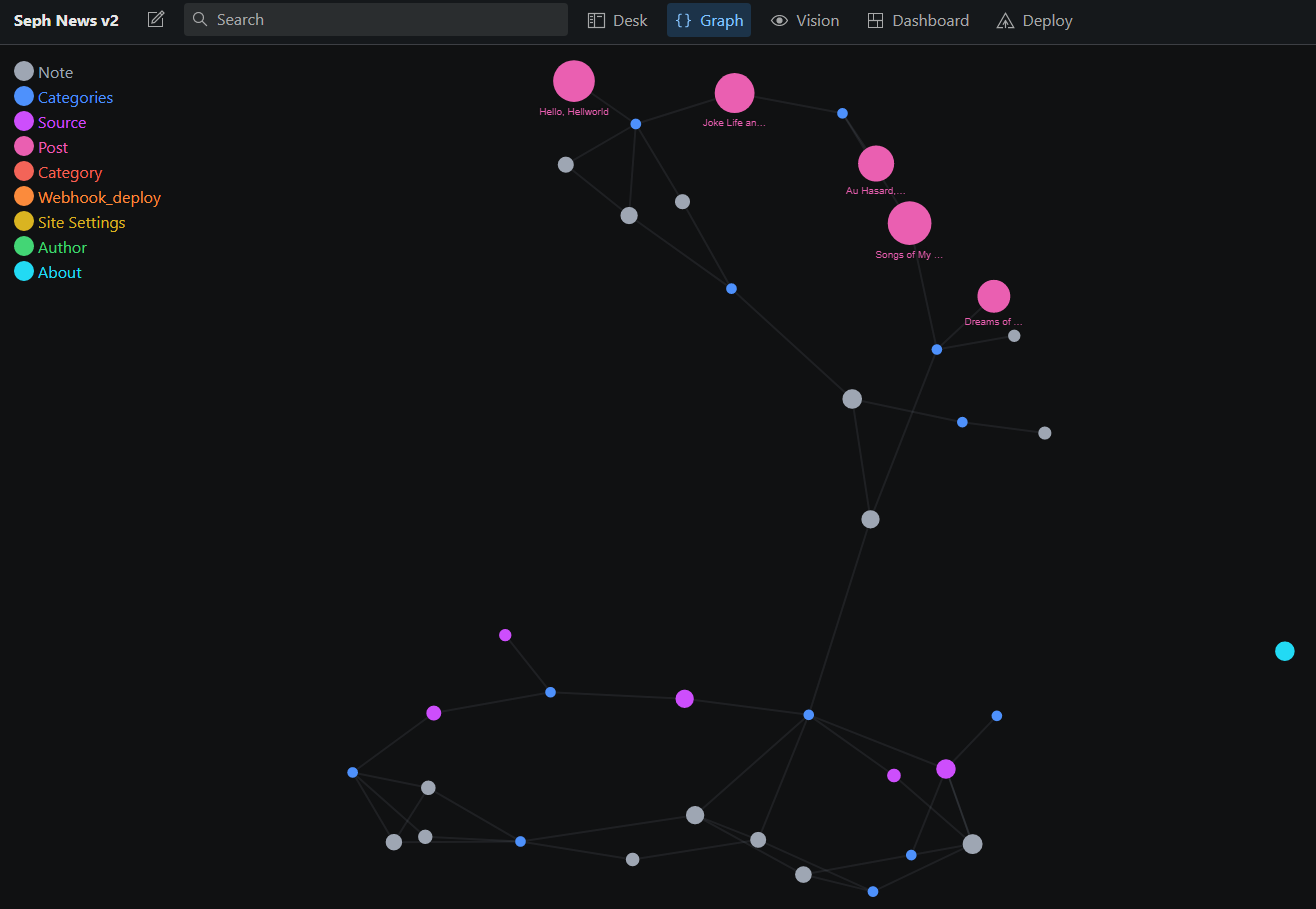Click the gray Note legend color dot
Viewport: 1316px width, 909px height.
[24, 71]
